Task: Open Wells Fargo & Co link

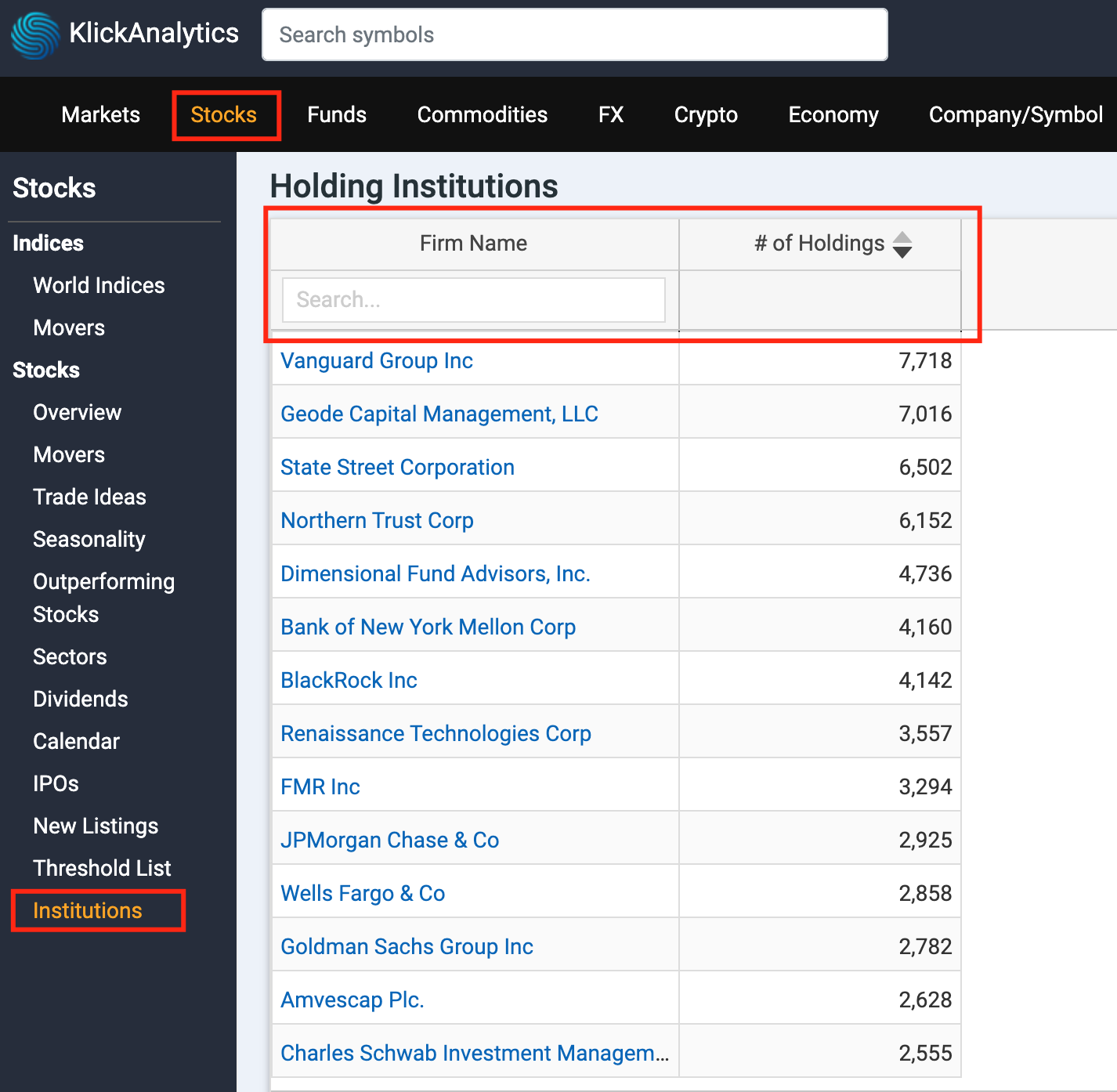Action: tap(363, 893)
